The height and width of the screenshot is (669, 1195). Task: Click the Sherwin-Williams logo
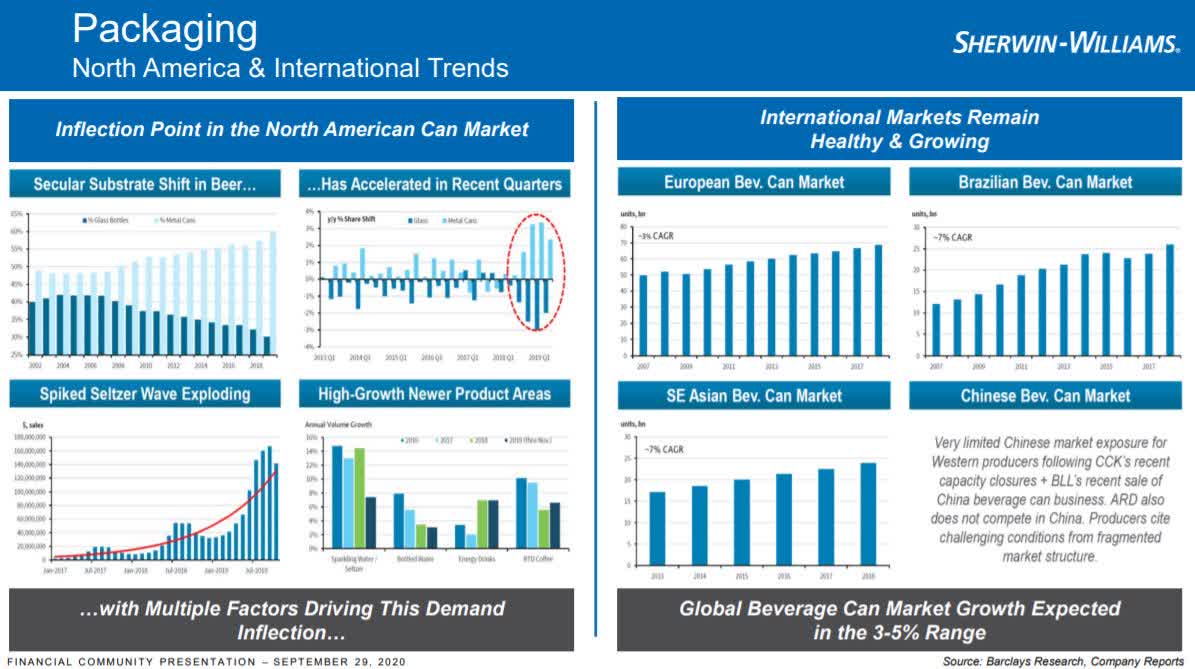(x=1066, y=43)
